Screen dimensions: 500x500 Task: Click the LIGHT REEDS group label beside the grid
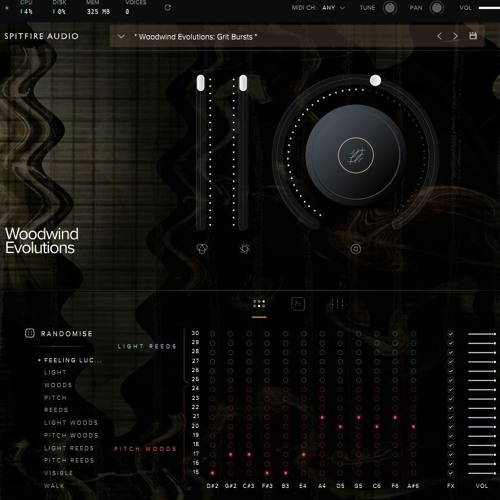tap(147, 346)
